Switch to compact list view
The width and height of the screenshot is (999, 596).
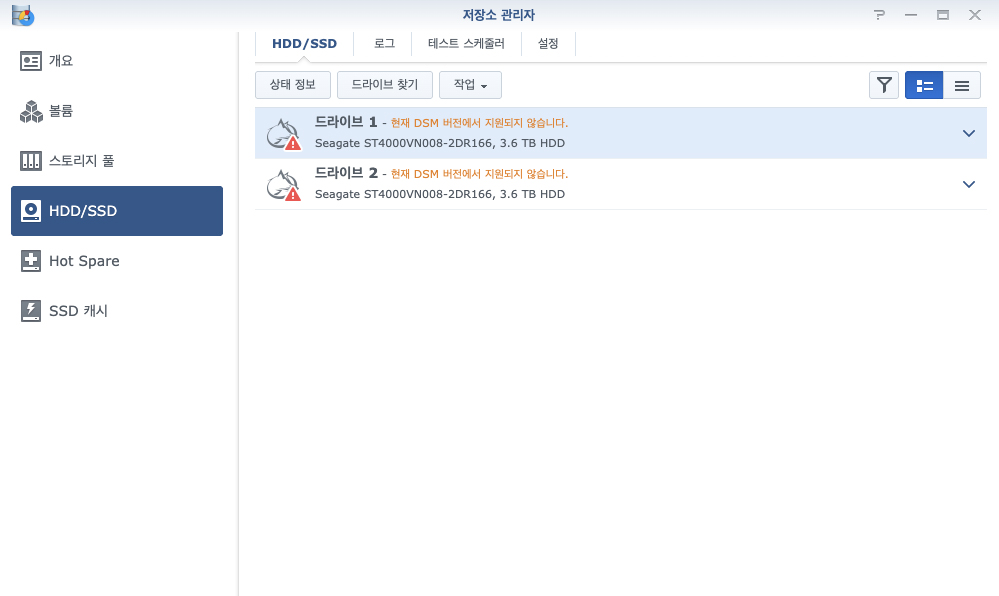962,86
